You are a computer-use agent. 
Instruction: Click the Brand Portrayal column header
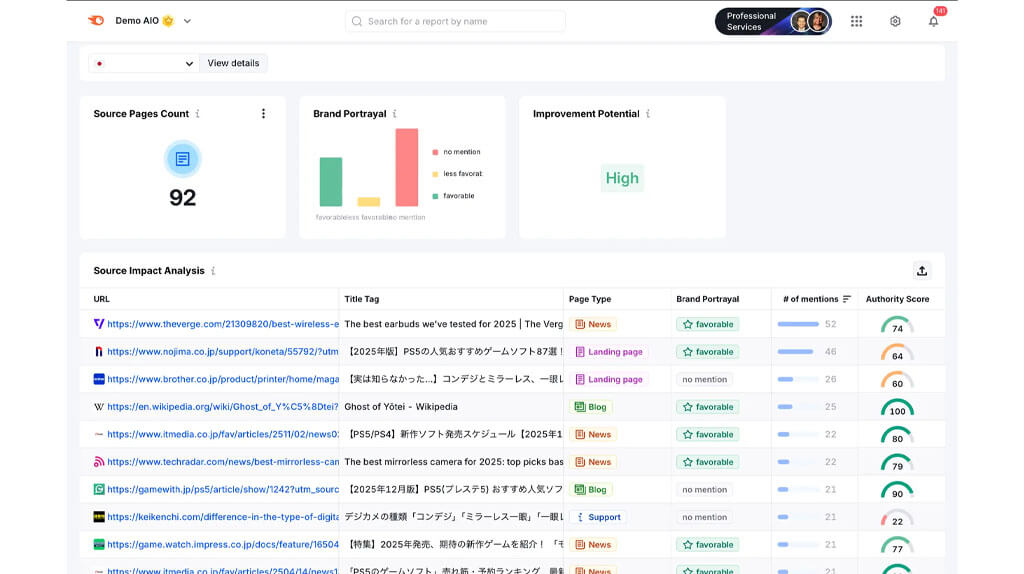(x=707, y=299)
